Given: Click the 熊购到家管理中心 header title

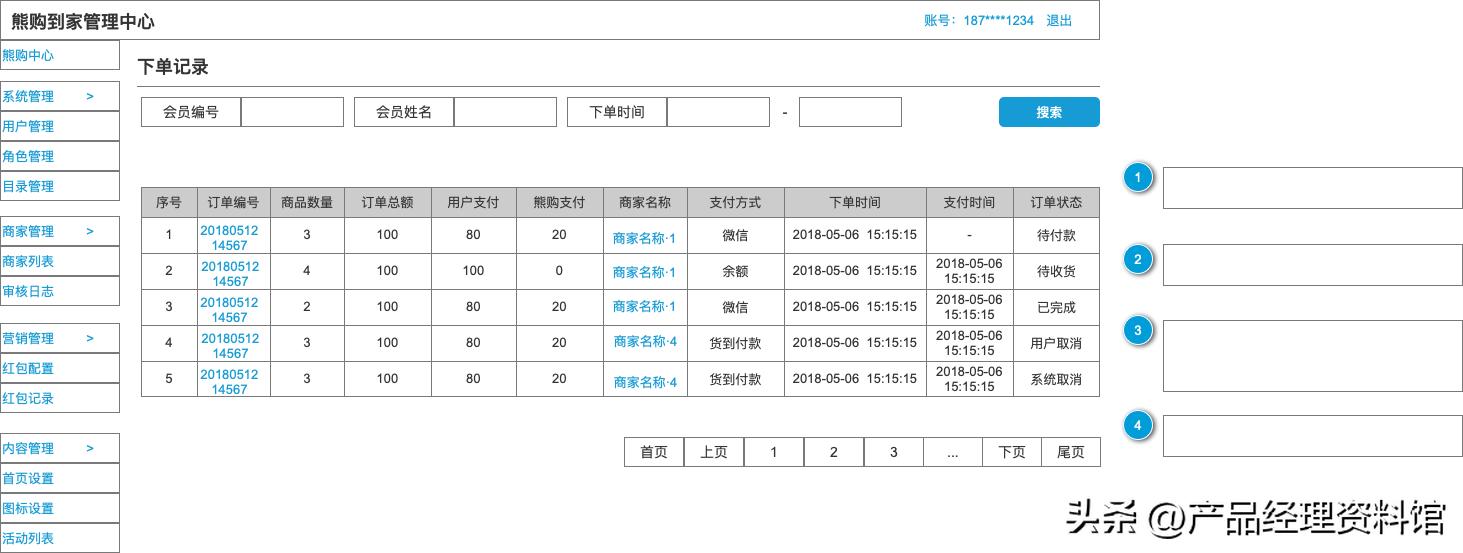Looking at the screenshot, I should pyautogui.click(x=83, y=21).
